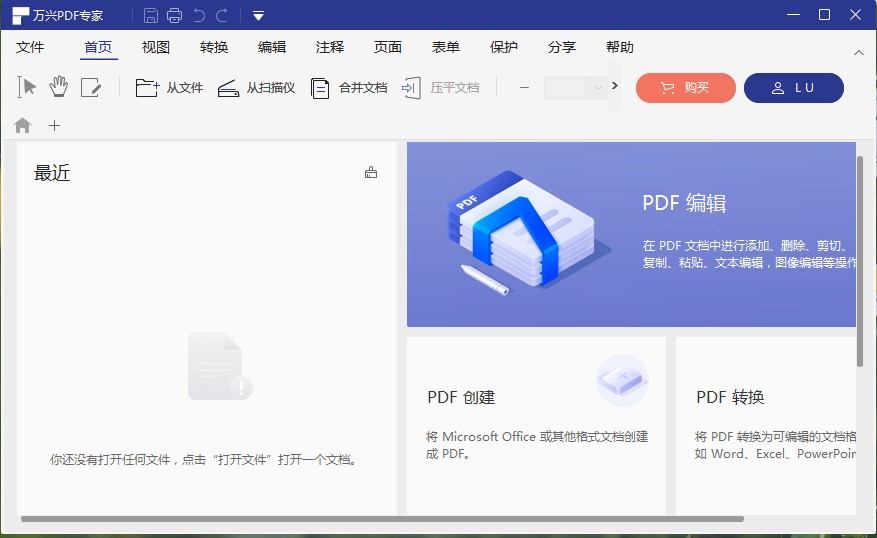Choose the select cursor tool

[x=26, y=87]
